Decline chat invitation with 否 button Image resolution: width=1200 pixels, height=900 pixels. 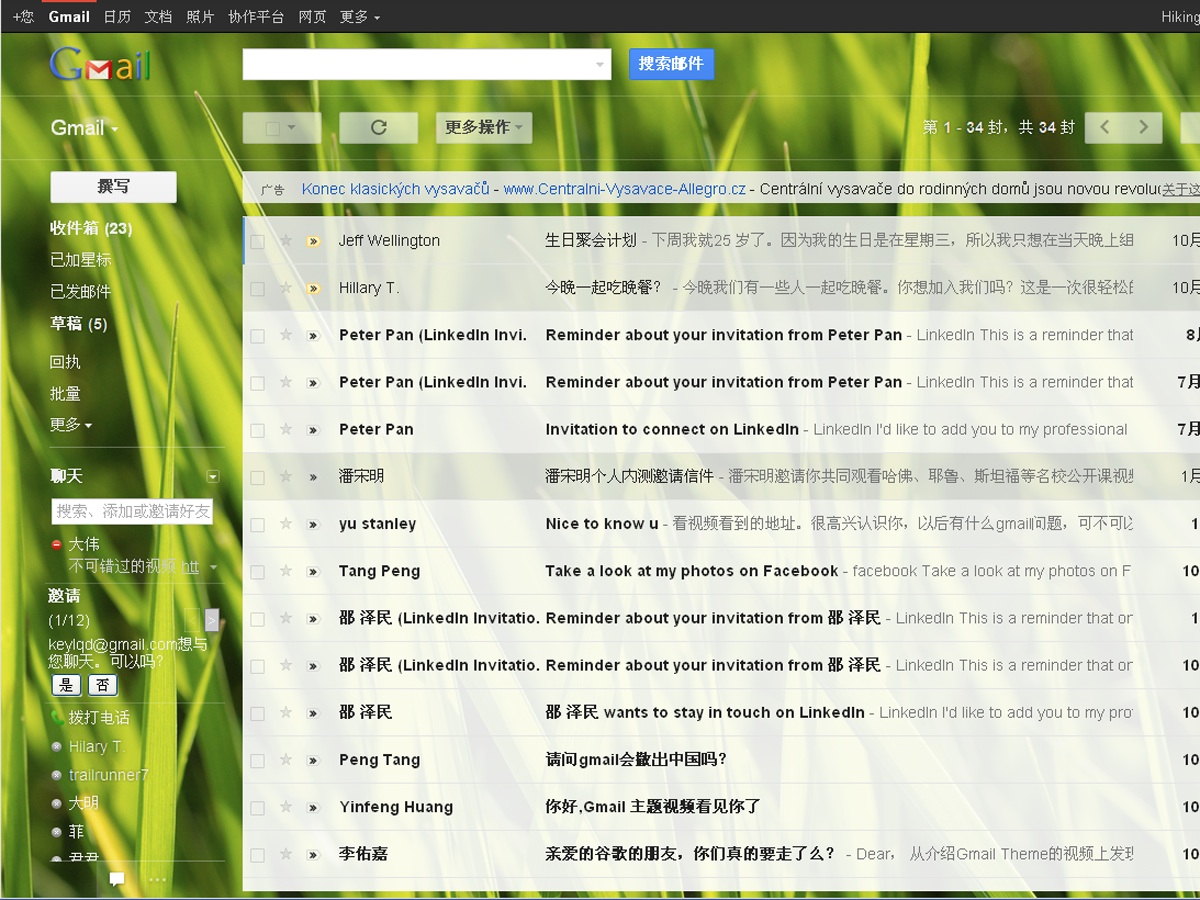tap(103, 685)
